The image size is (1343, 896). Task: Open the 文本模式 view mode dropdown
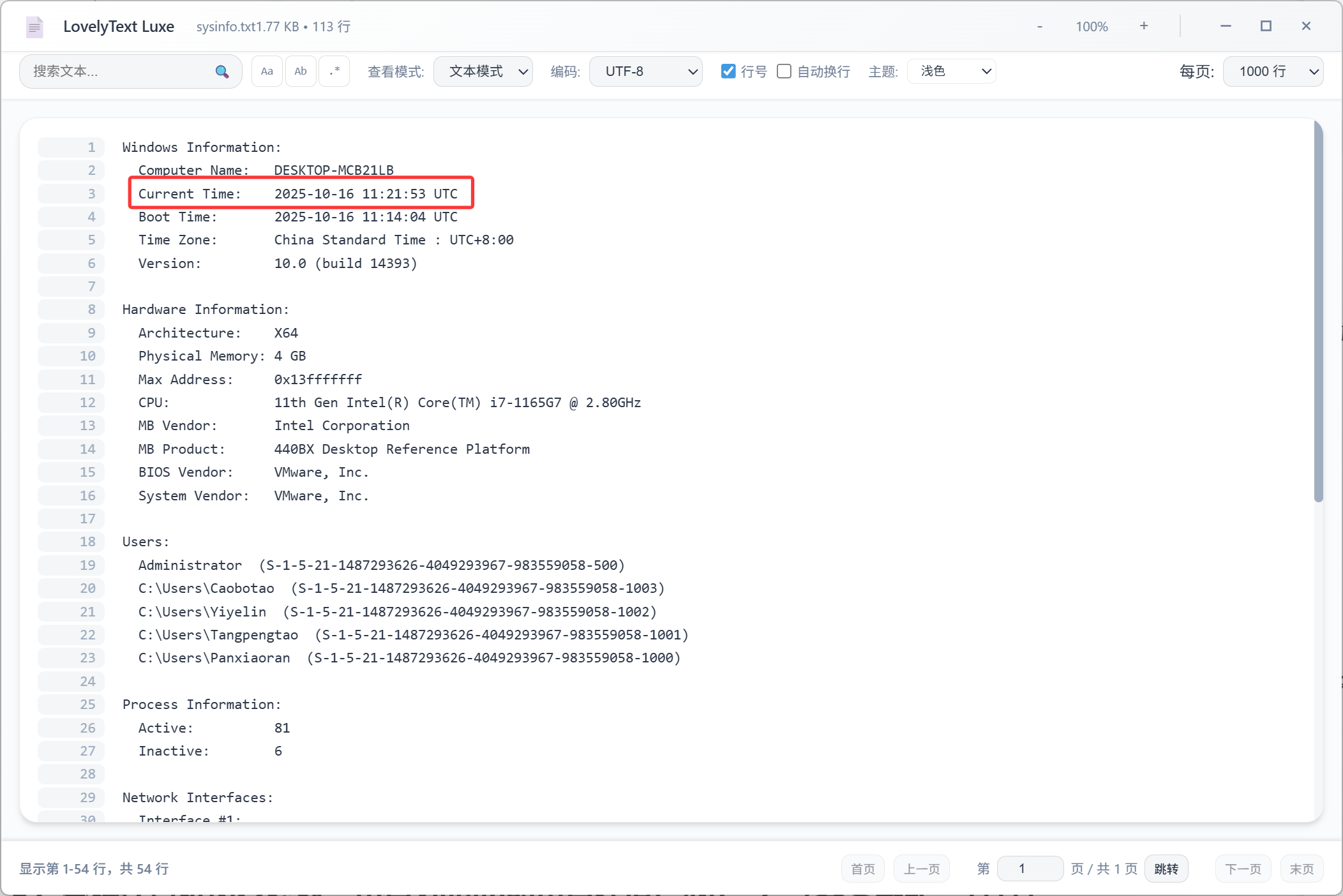point(483,71)
